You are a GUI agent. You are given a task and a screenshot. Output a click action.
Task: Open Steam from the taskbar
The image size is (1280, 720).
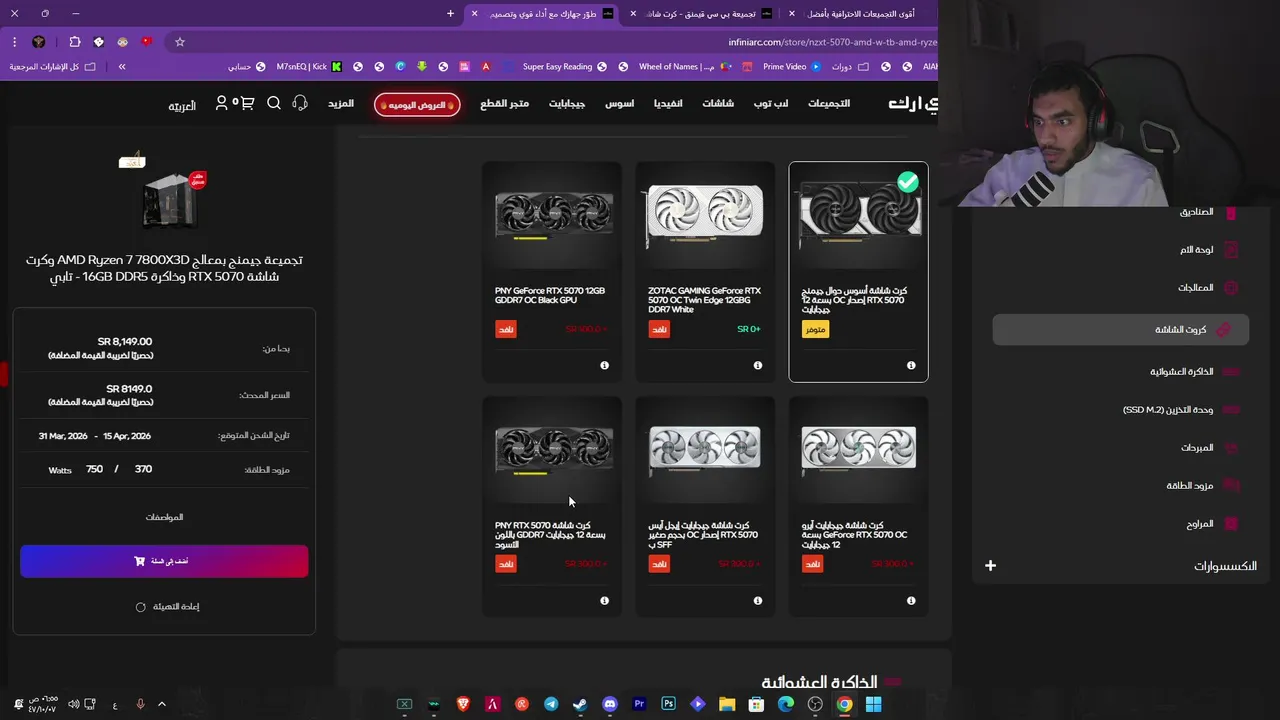pyautogui.click(x=580, y=704)
